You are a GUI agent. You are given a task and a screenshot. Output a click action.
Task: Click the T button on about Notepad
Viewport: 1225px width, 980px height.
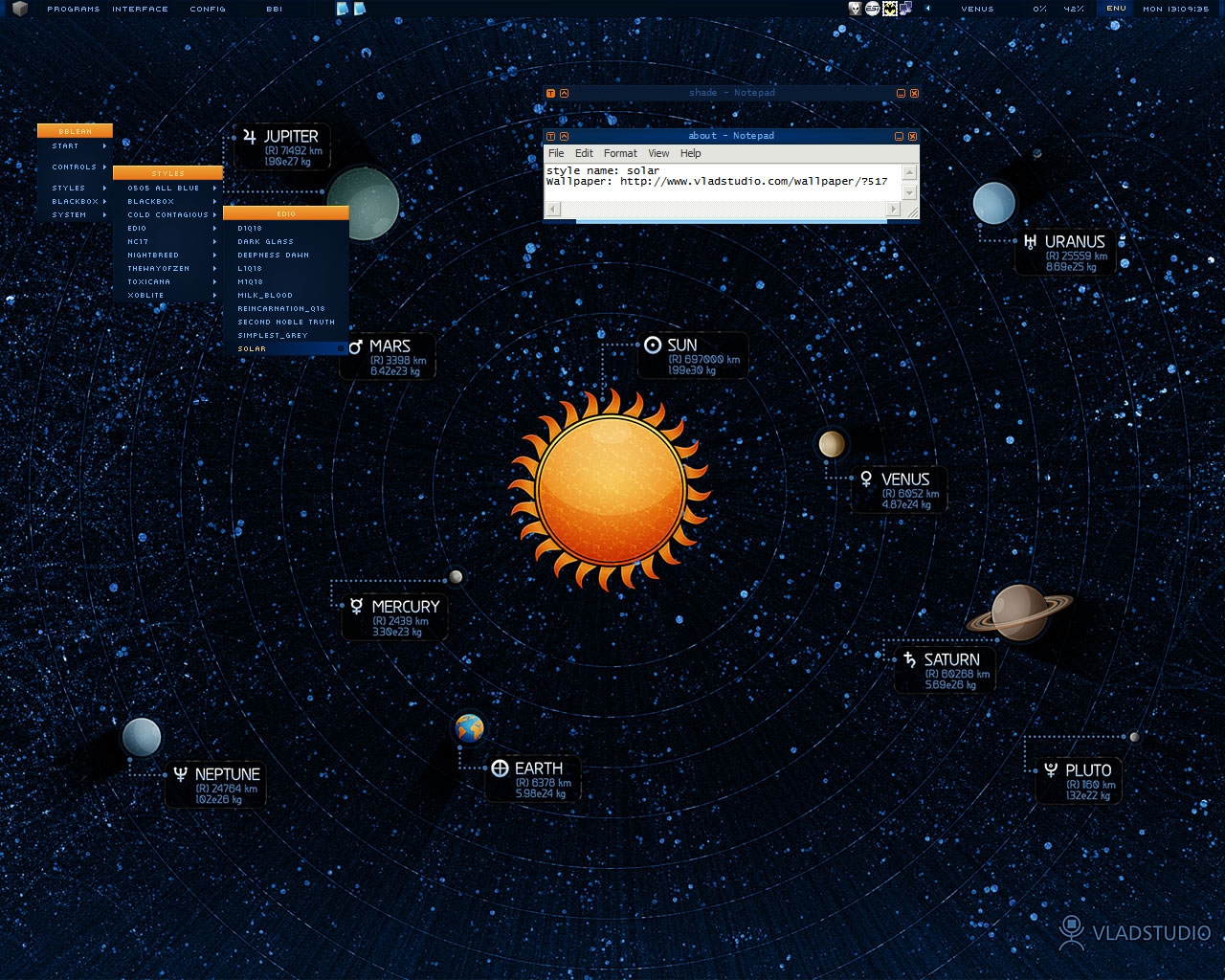[550, 136]
